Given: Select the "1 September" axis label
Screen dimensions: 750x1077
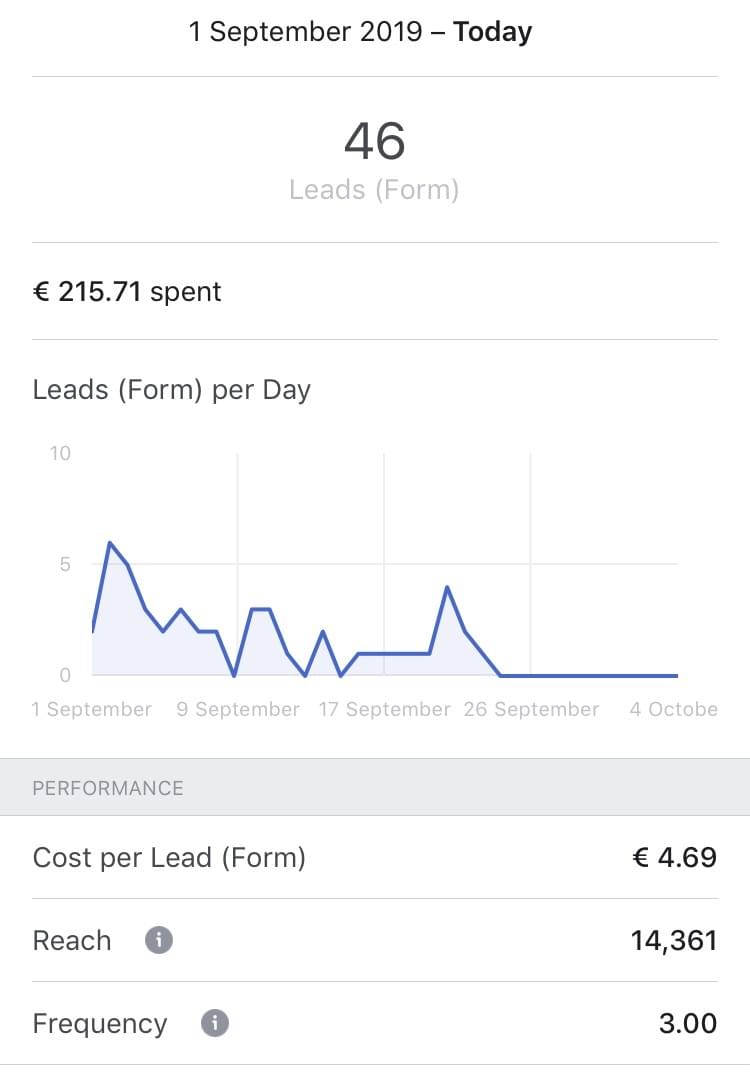Looking at the screenshot, I should click(92, 709).
